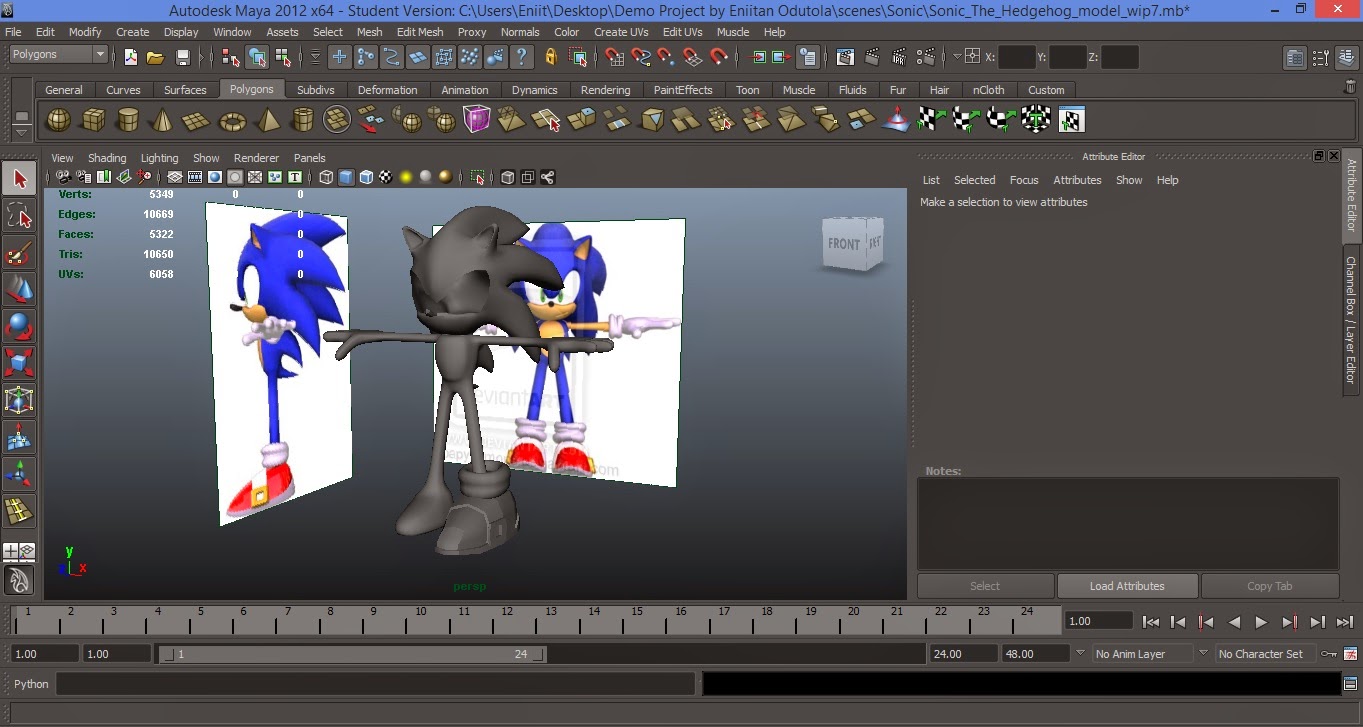Create a polygon torus from the shelf
The width and height of the screenshot is (1363, 727).
coord(232,121)
